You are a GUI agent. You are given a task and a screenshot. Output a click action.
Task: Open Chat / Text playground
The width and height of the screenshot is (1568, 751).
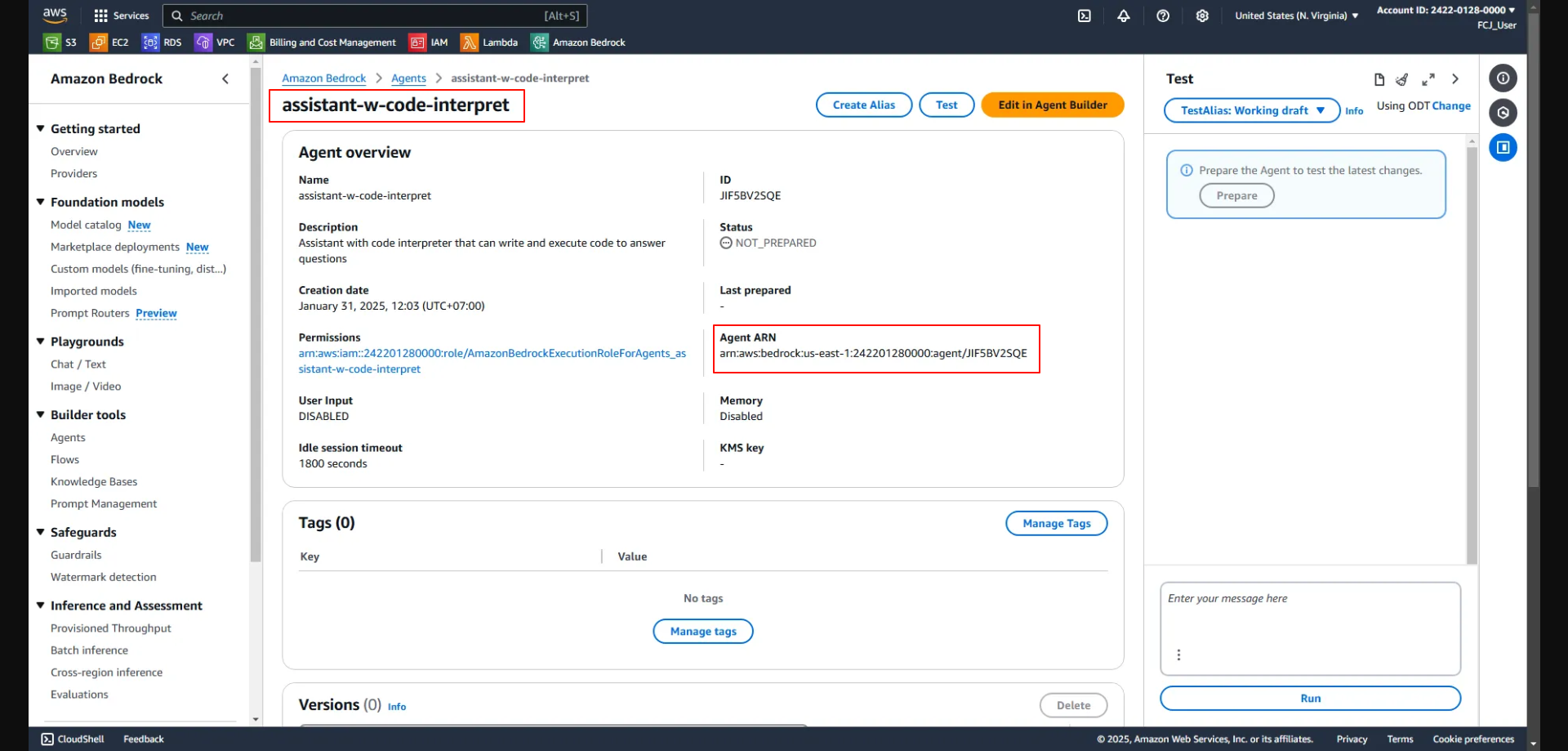tap(78, 364)
